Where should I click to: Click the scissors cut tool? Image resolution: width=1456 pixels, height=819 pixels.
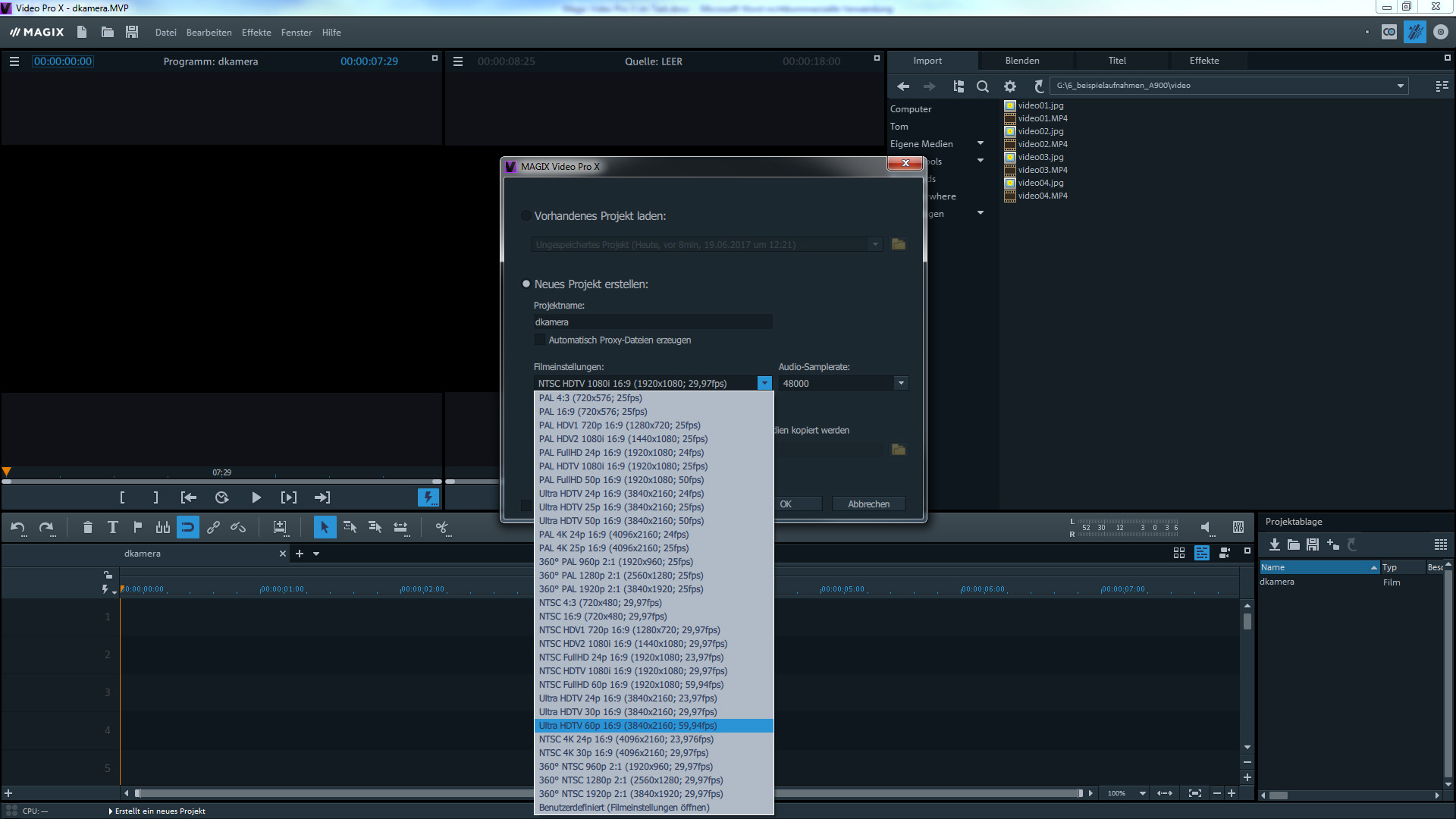tap(444, 527)
